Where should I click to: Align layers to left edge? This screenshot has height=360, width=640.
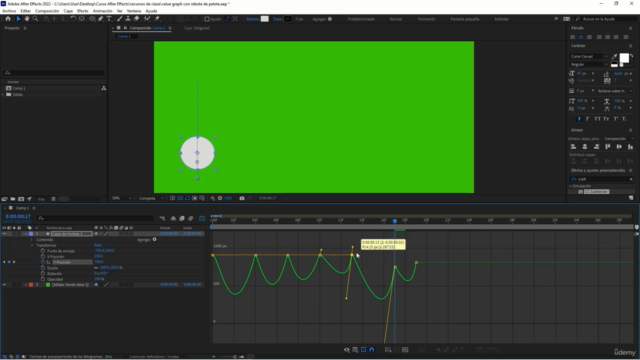click(573, 147)
